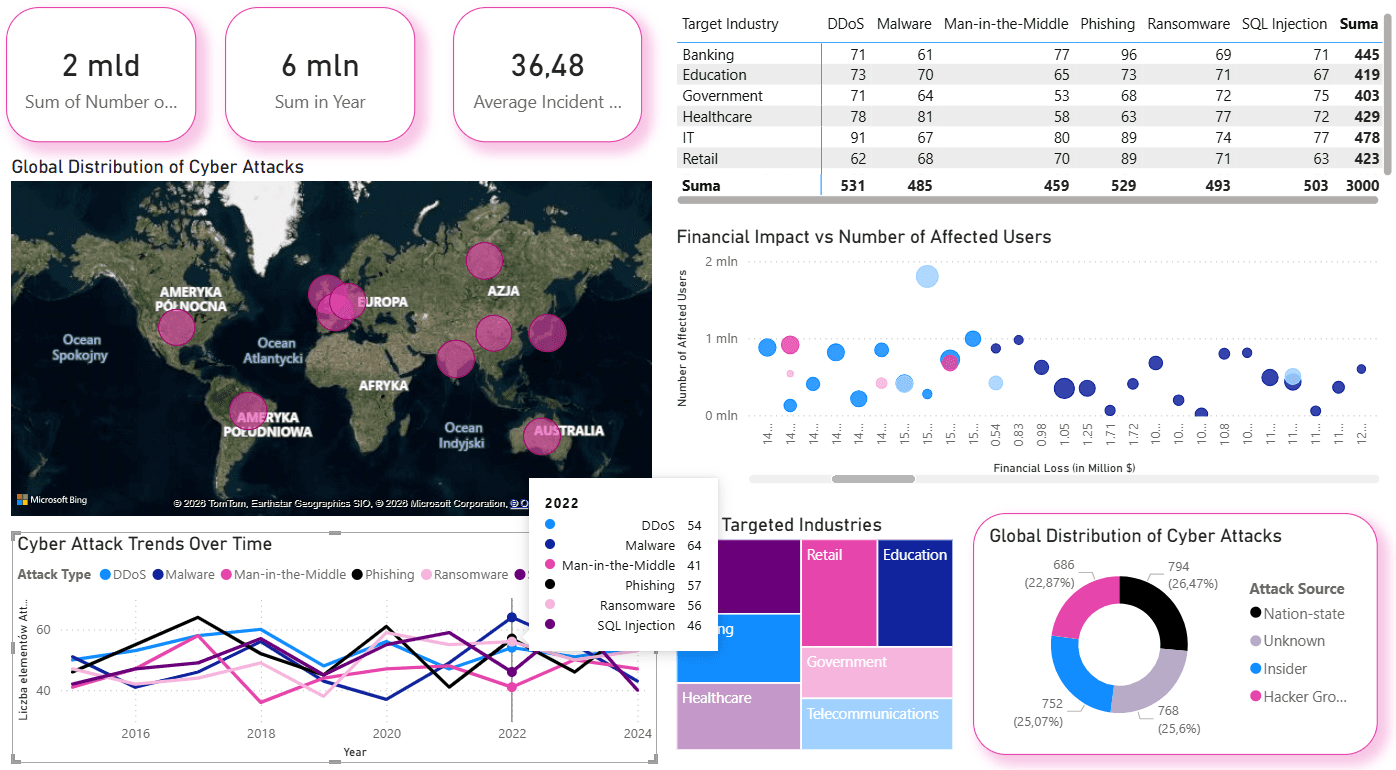The image size is (1396, 770).
Task: Filter line chart by DDoS legend entry
Action: coord(123,574)
